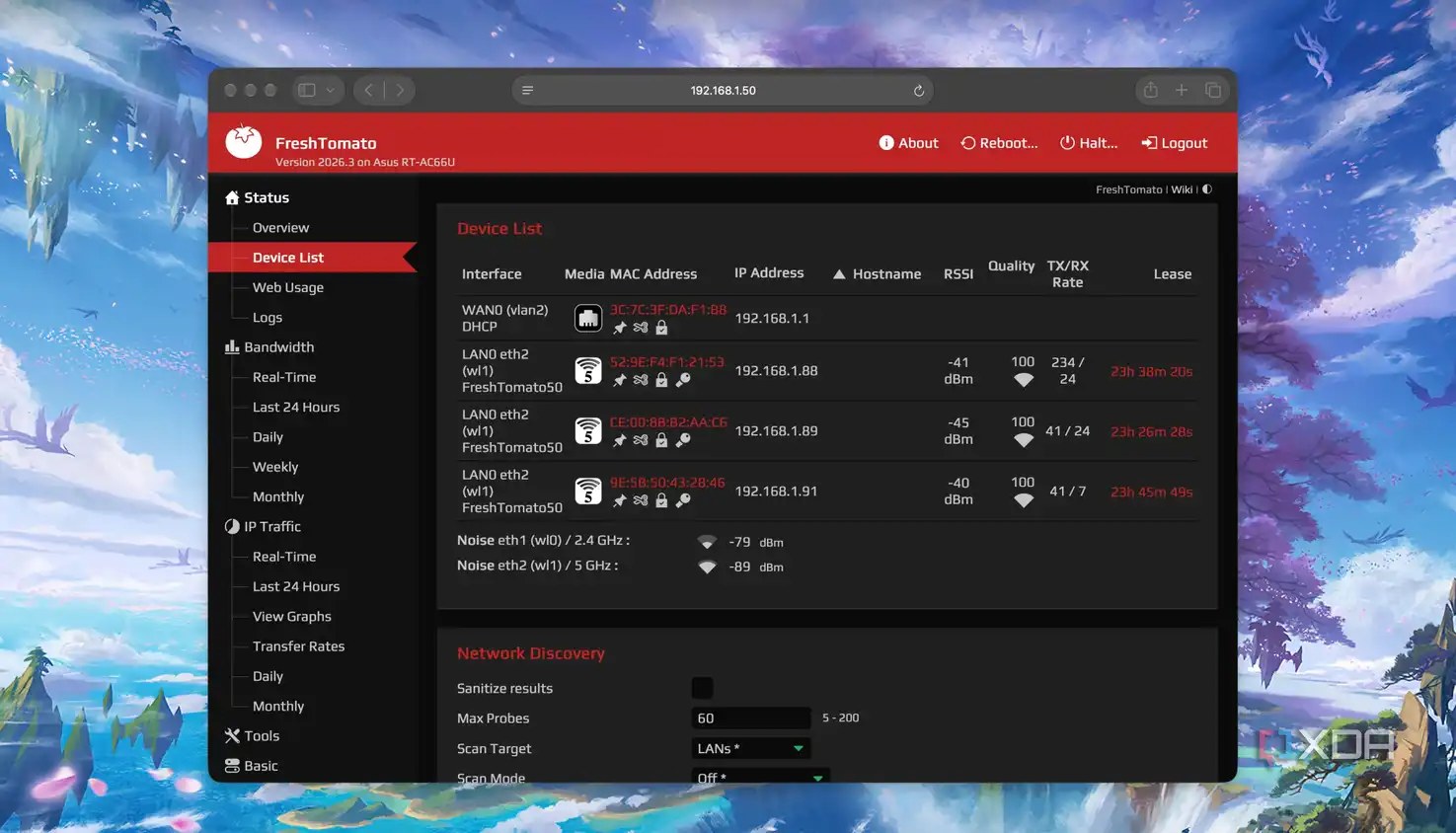
Task: Click the crossed-arrows icon for device 192.168.1.91
Action: (641, 500)
